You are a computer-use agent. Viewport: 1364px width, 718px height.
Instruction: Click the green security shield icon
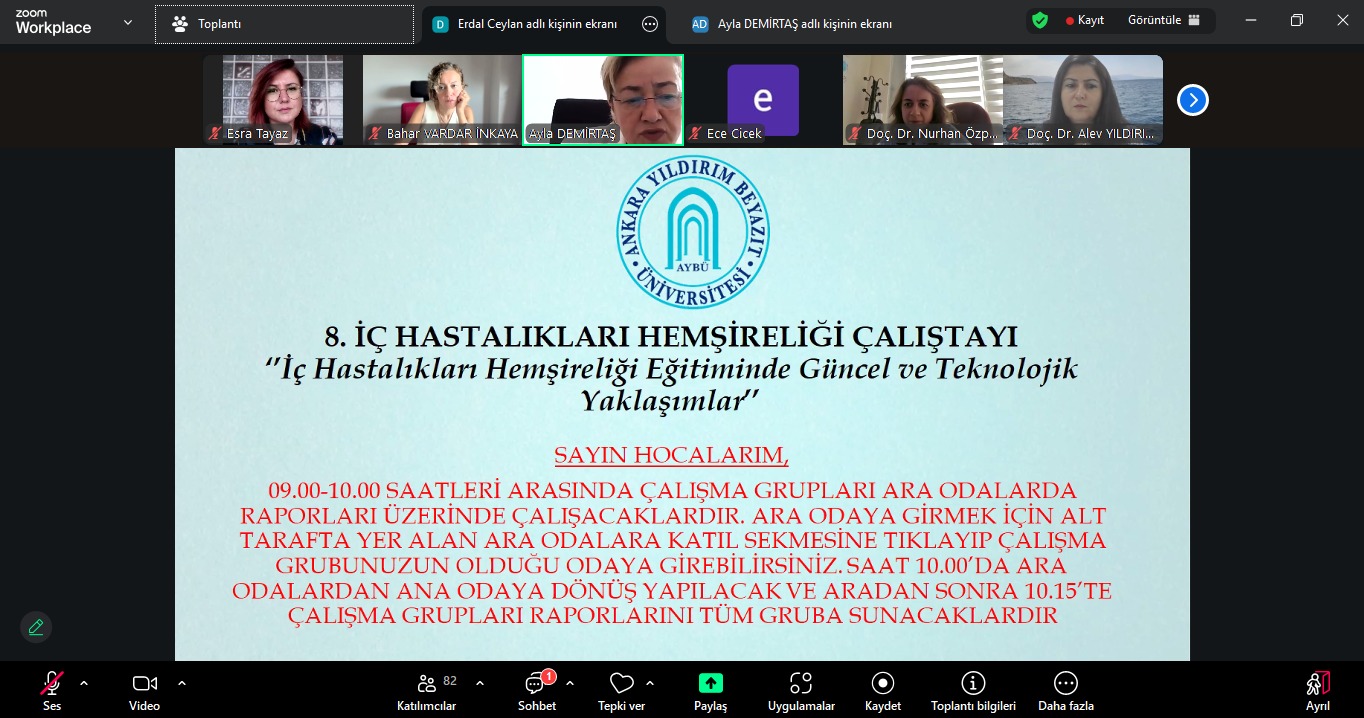pyautogui.click(x=1040, y=20)
